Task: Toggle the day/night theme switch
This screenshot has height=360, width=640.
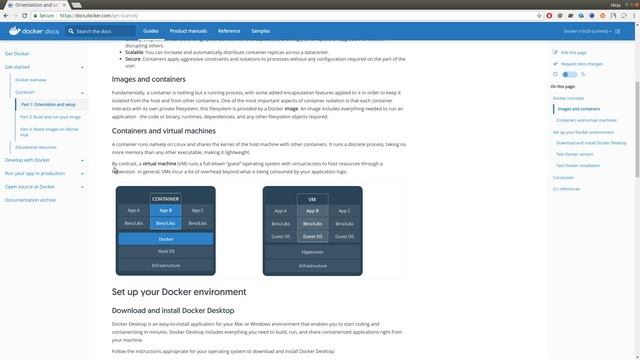Action: [x=569, y=74]
